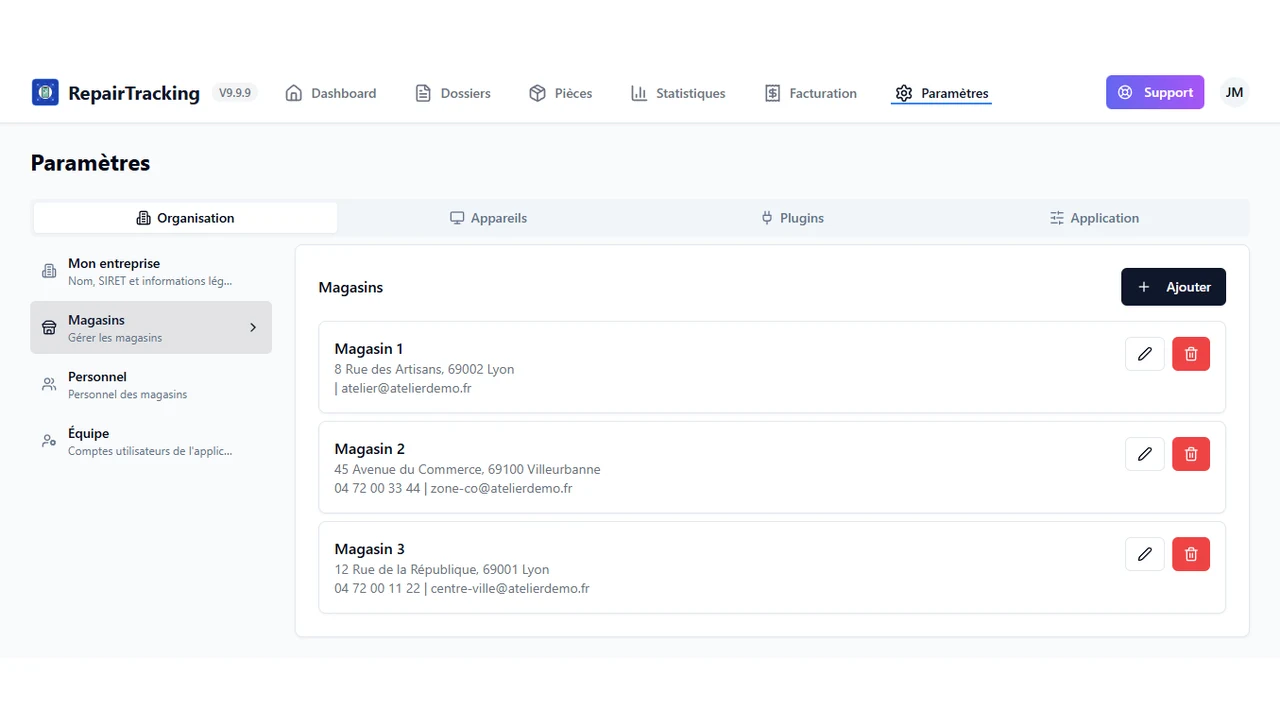Screen dimensions: 1280x720
Task: View the Statistiques page
Action: pyautogui.click(x=678, y=93)
